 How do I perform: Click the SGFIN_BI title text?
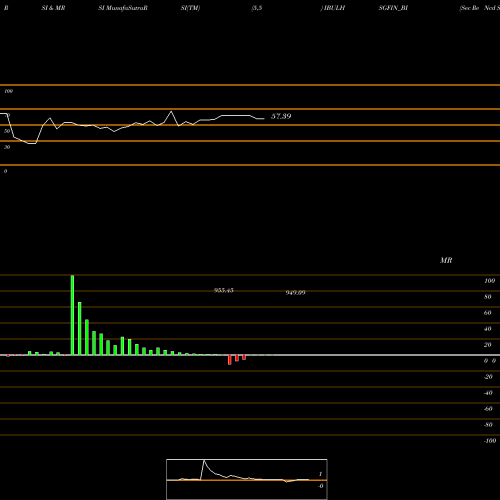tap(393, 8)
